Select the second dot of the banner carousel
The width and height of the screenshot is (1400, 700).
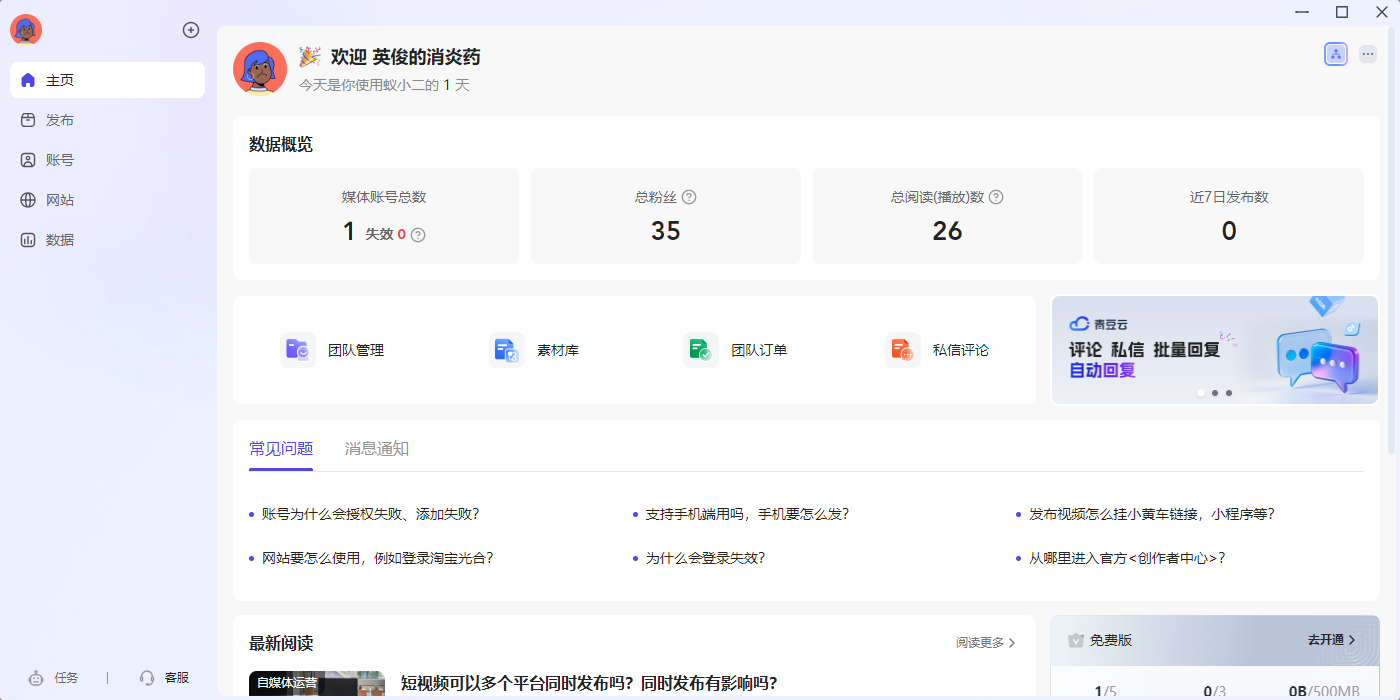click(x=1215, y=393)
